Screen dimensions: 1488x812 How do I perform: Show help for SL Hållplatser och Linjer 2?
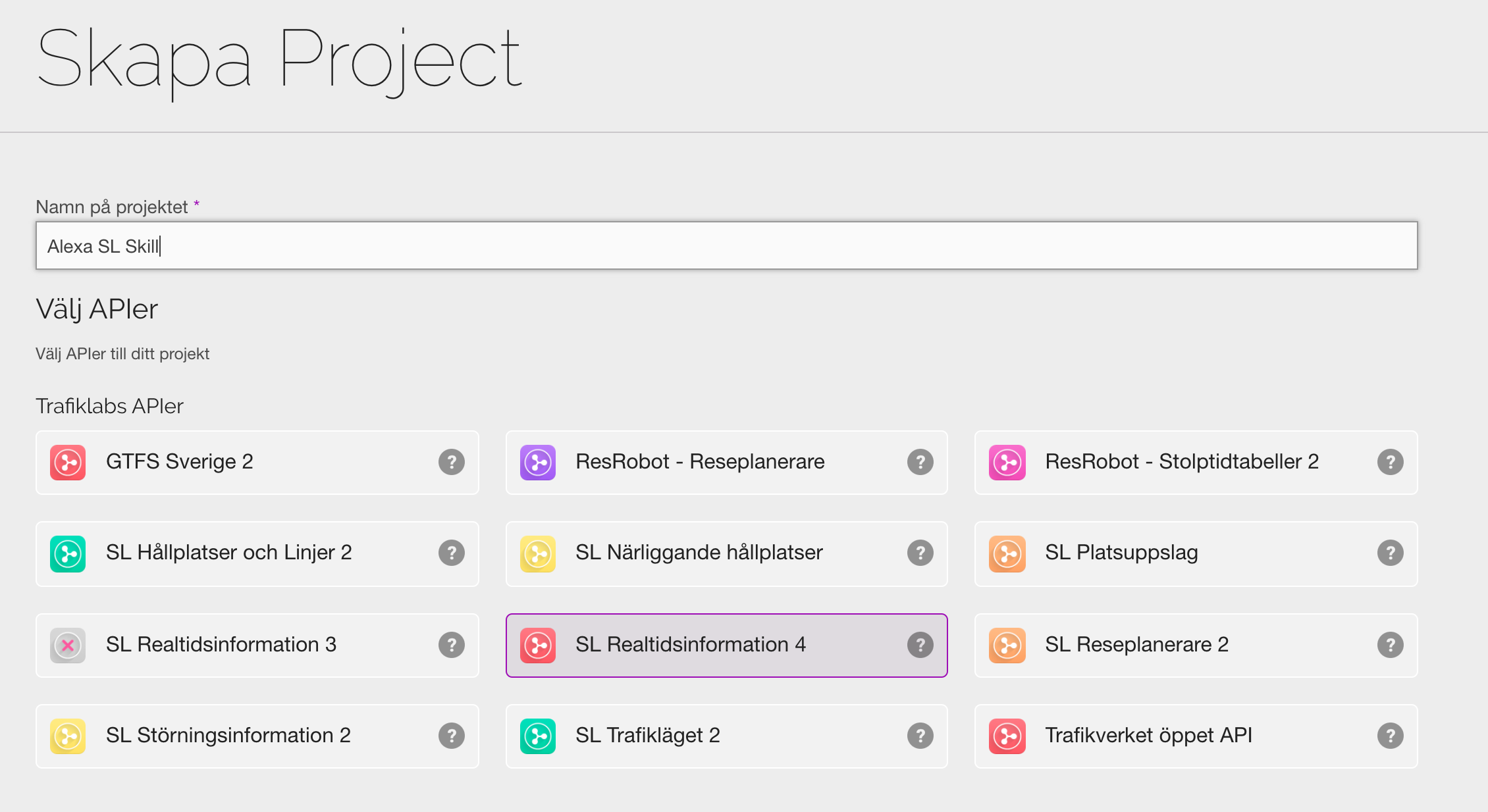452,553
